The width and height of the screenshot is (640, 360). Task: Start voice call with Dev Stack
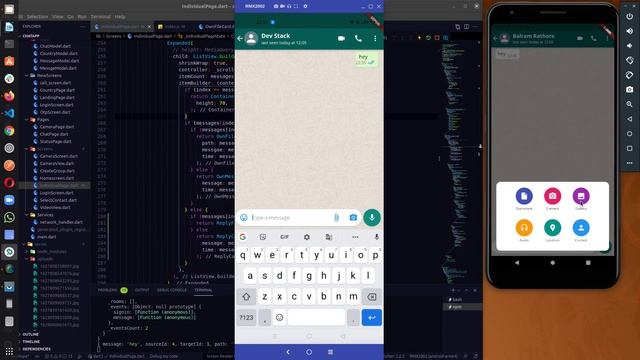tap(358, 38)
